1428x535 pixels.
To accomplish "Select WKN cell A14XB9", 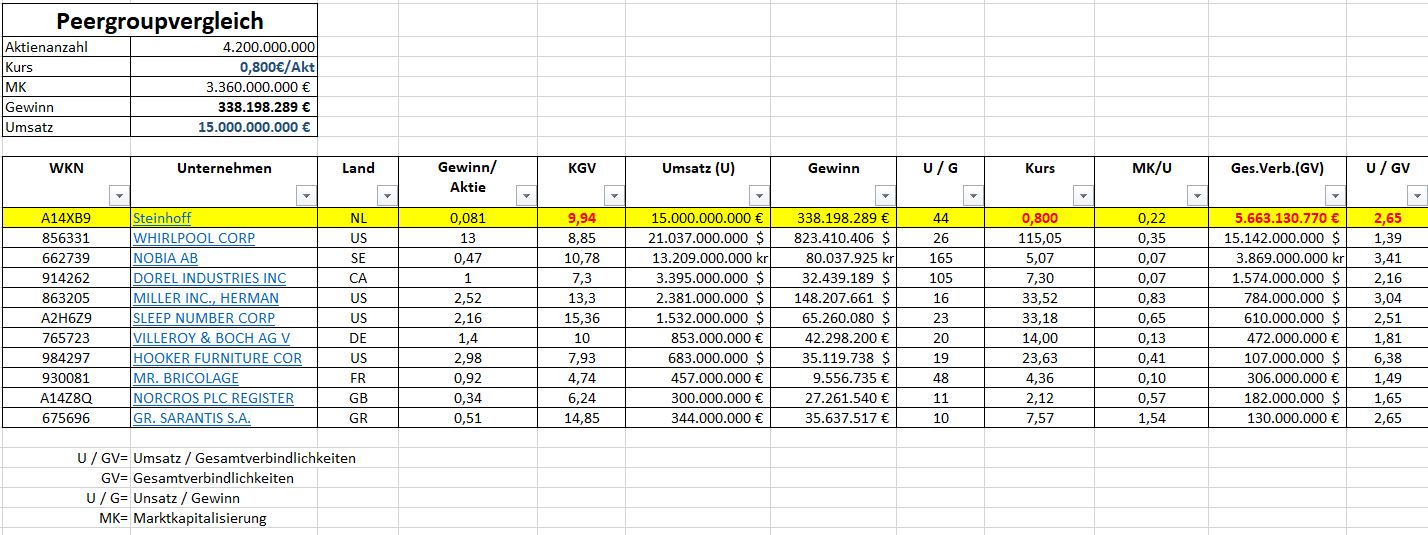I will [66, 218].
